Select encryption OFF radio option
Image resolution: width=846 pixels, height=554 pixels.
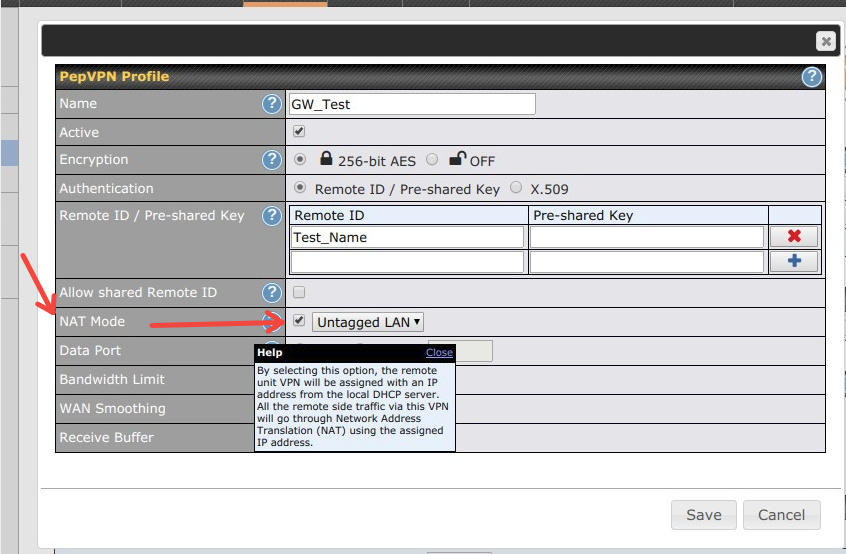432,160
